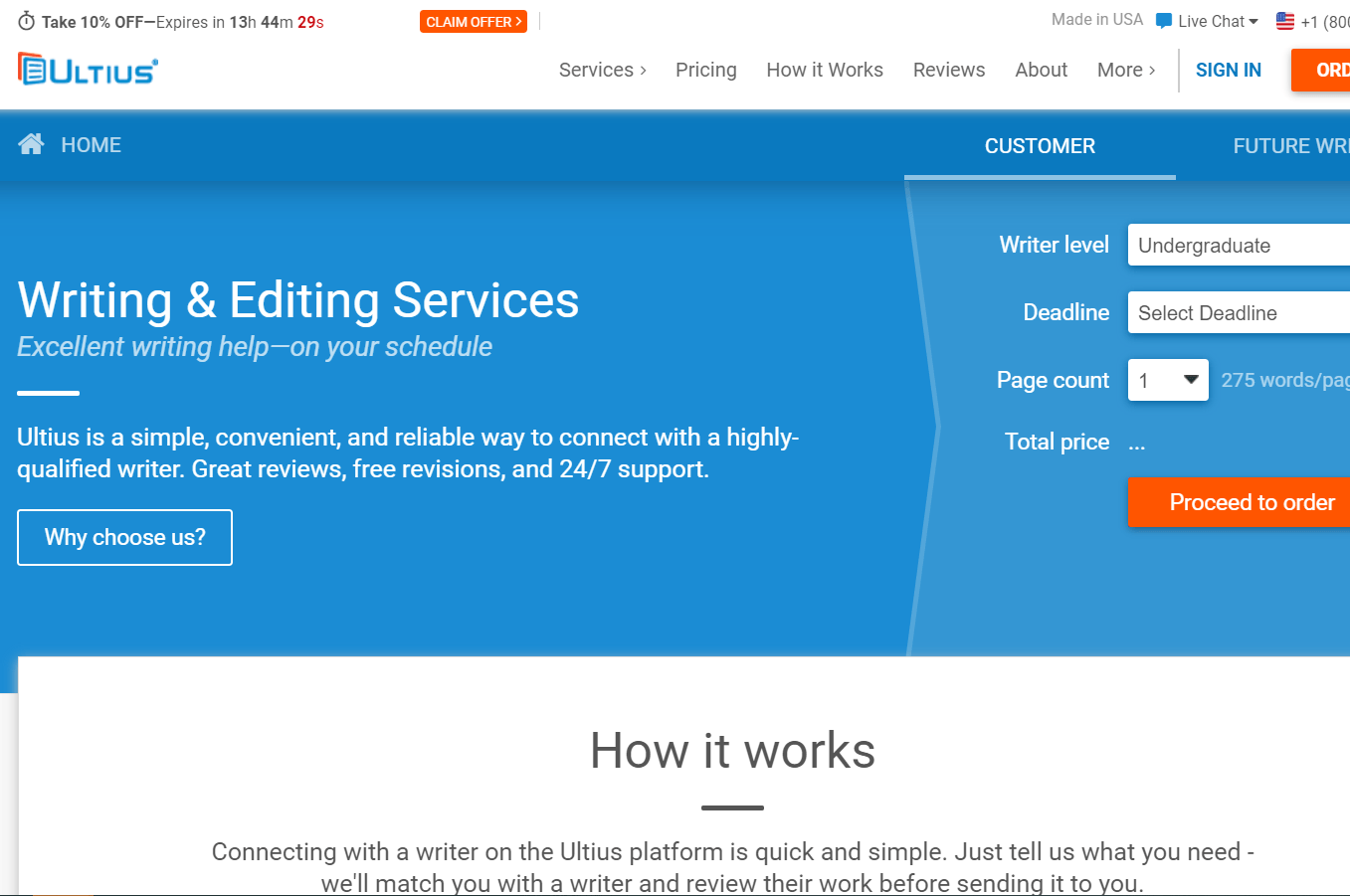Click the Live Chat speech bubble icon
Screen dimensions: 1350x896
tap(1163, 21)
